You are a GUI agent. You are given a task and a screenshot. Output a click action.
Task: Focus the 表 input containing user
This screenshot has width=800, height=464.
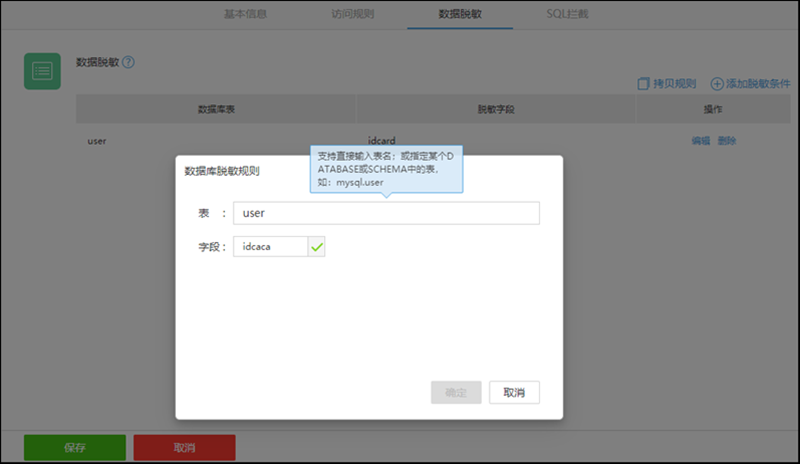pos(386,213)
